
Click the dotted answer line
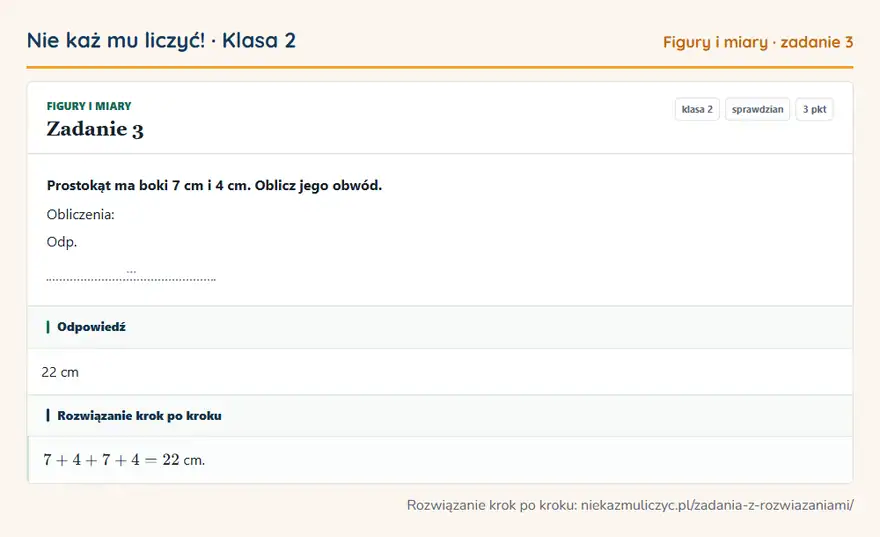[x=131, y=278]
